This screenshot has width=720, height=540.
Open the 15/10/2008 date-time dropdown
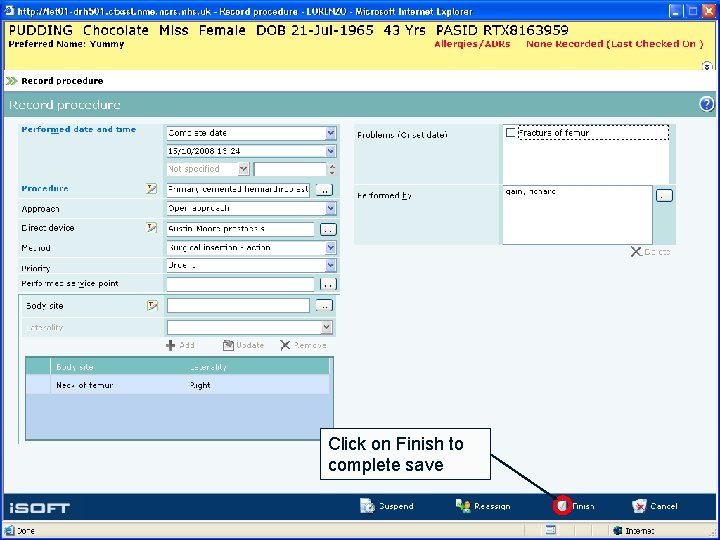[x=331, y=151]
